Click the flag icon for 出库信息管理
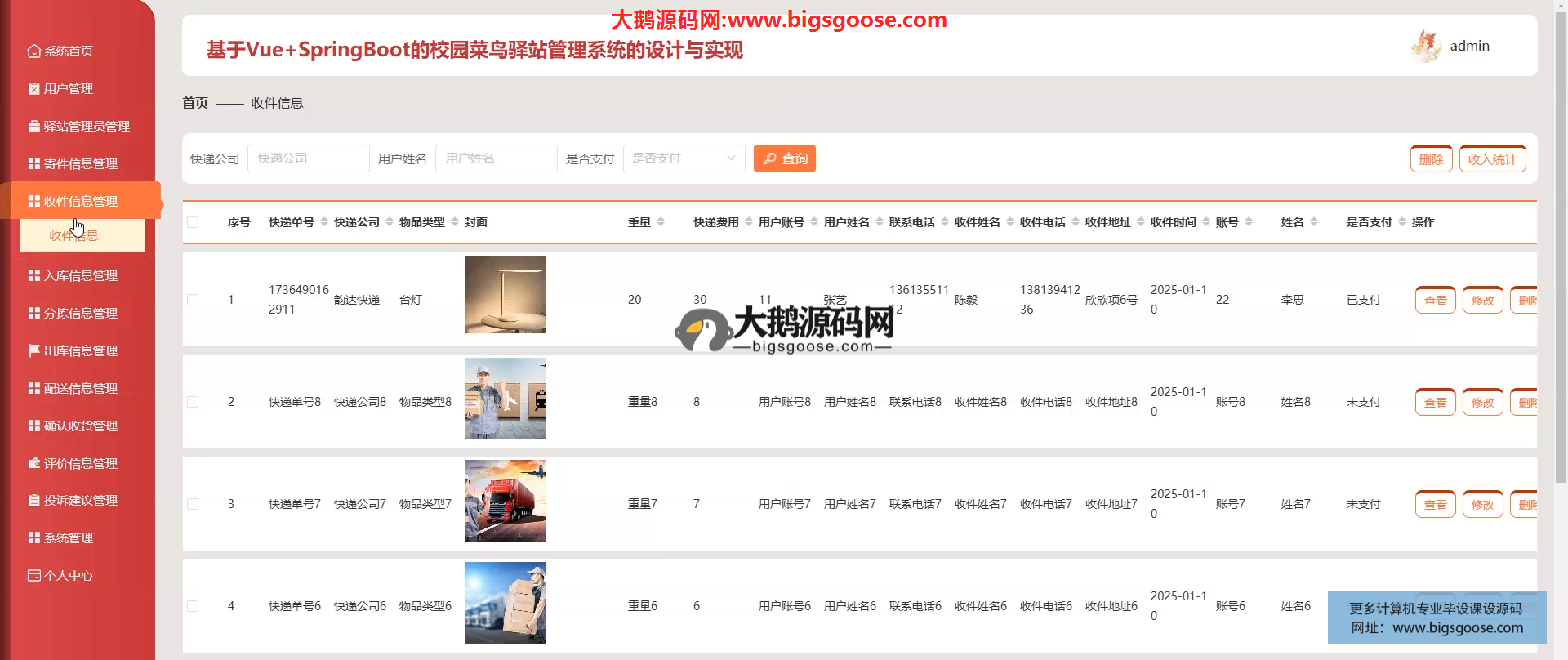 33,351
